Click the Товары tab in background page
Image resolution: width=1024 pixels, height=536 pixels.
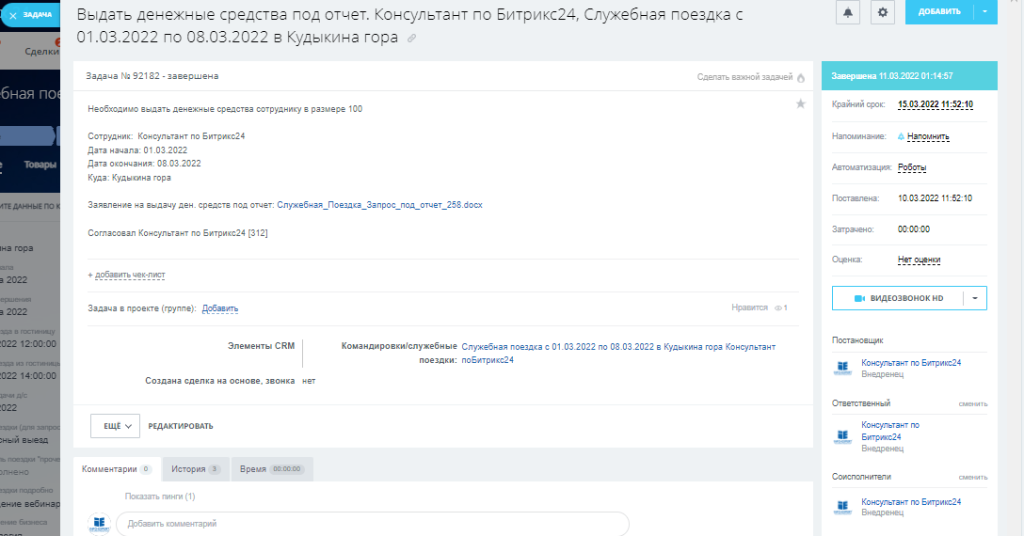[40, 165]
